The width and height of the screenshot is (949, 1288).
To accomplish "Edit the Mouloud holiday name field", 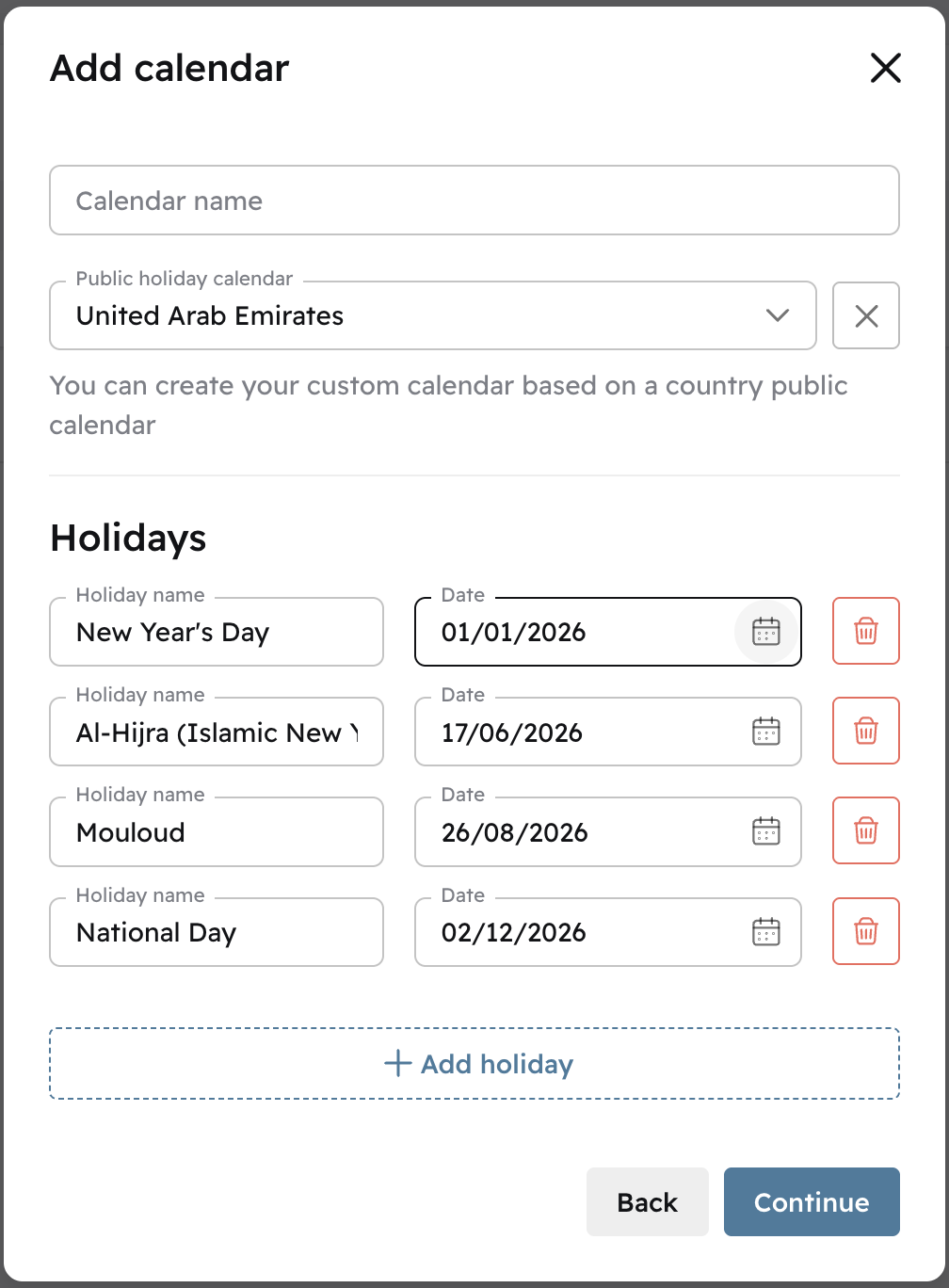I will pos(217,832).
